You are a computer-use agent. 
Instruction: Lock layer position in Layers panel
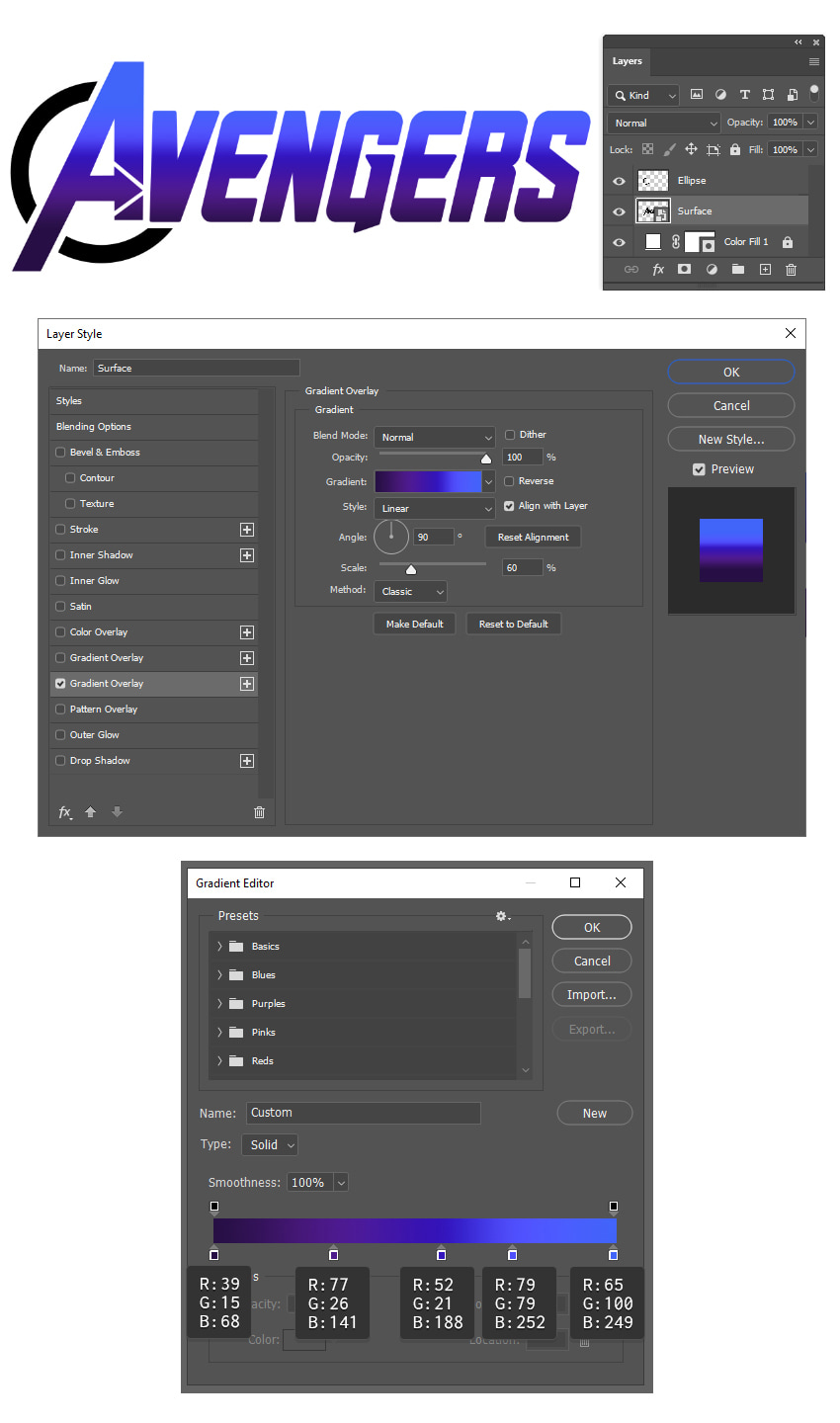[x=691, y=149]
